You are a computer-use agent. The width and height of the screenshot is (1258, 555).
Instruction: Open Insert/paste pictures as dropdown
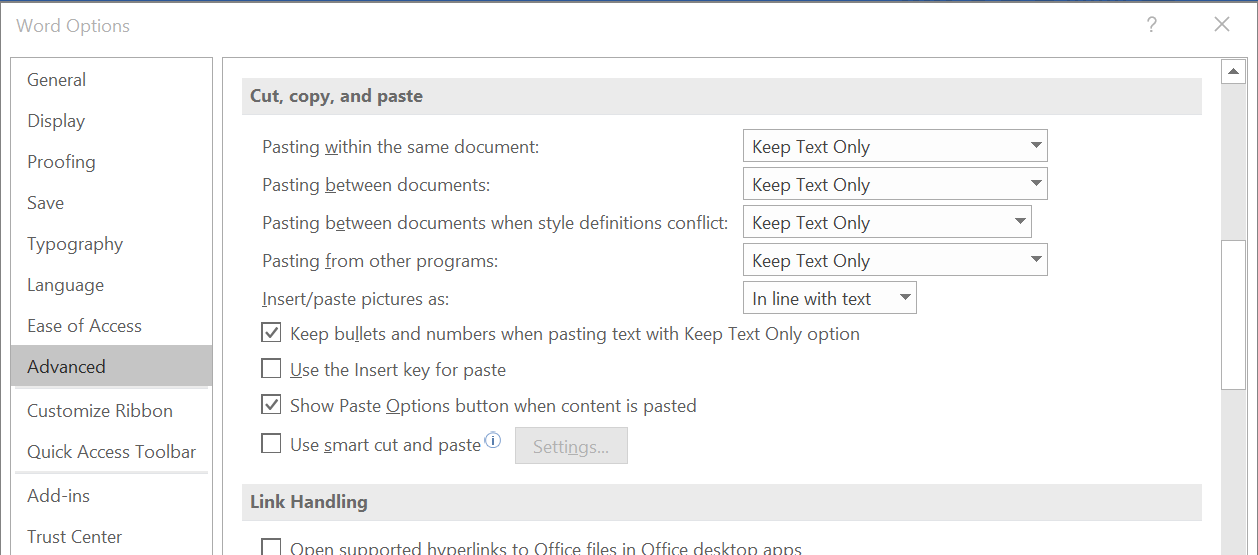tap(830, 298)
